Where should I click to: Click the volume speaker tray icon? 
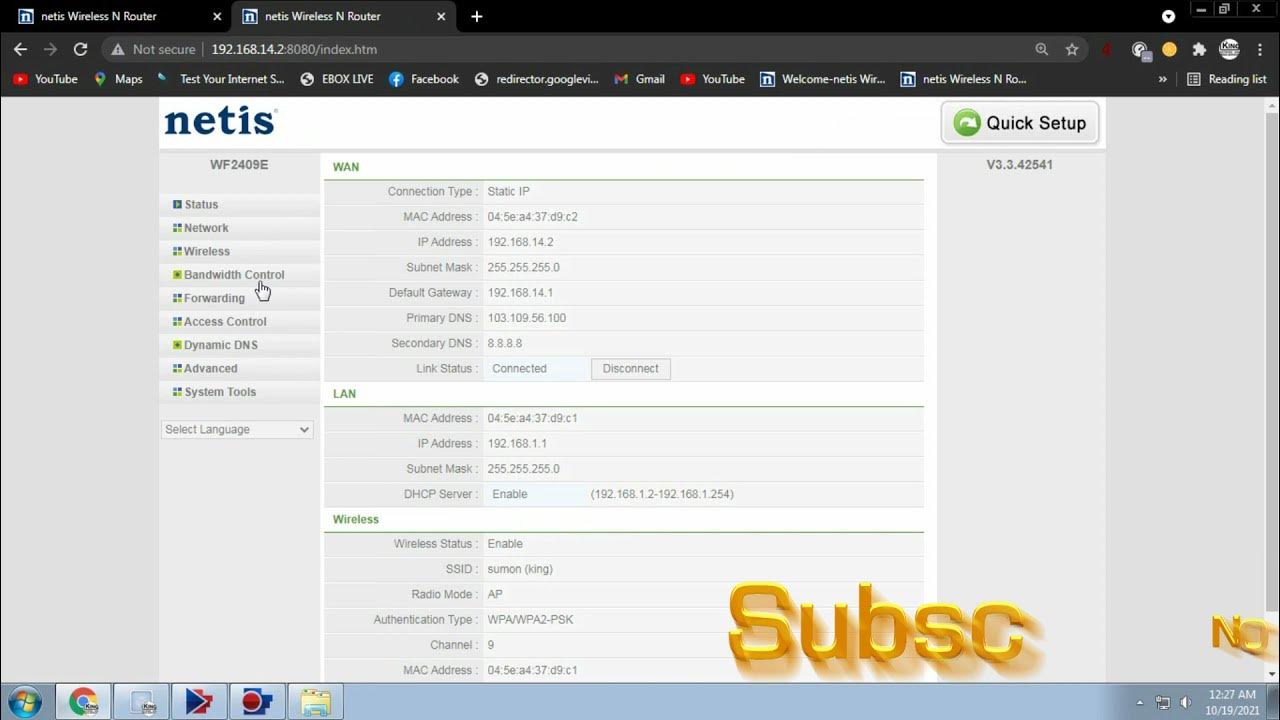(1185, 702)
